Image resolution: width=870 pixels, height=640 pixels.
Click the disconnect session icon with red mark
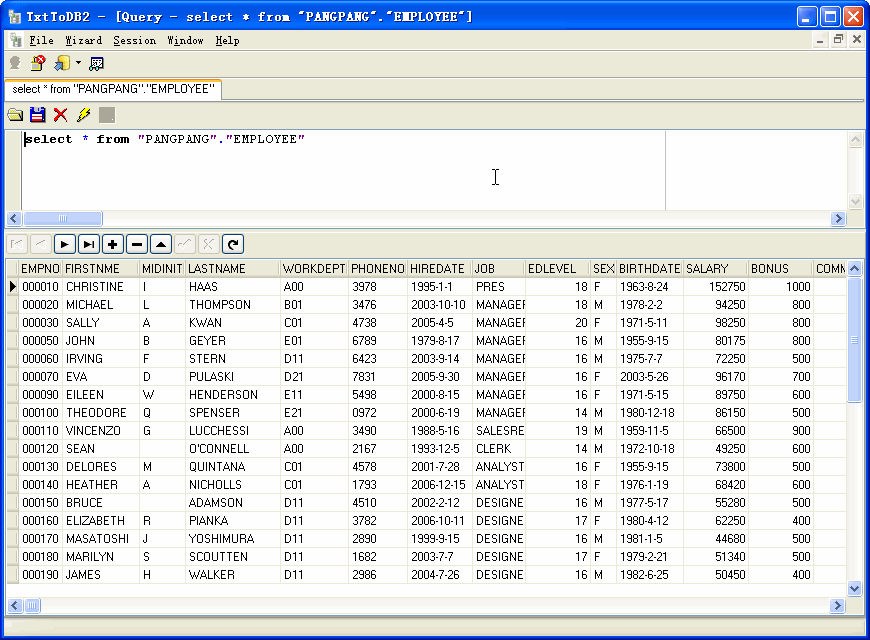coord(38,63)
